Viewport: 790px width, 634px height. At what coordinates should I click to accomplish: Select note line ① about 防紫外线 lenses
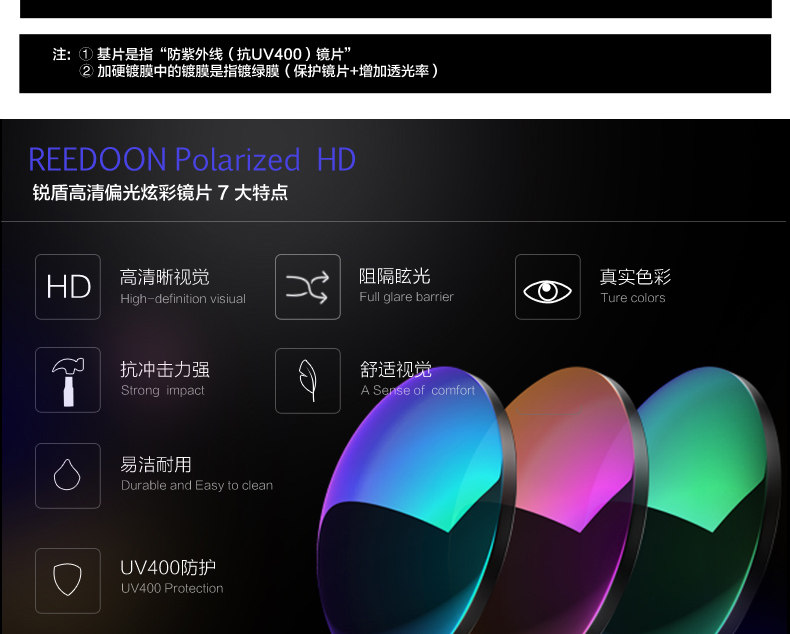point(215,54)
